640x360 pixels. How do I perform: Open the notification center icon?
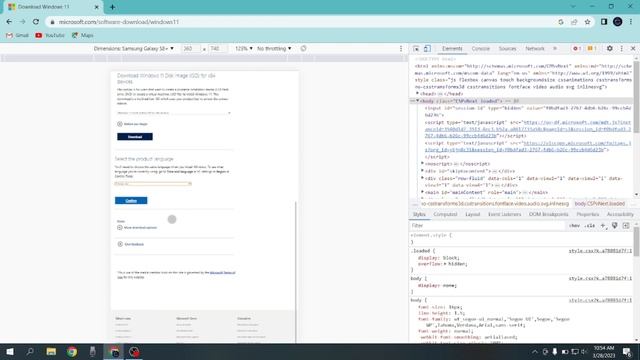[x=627, y=351]
